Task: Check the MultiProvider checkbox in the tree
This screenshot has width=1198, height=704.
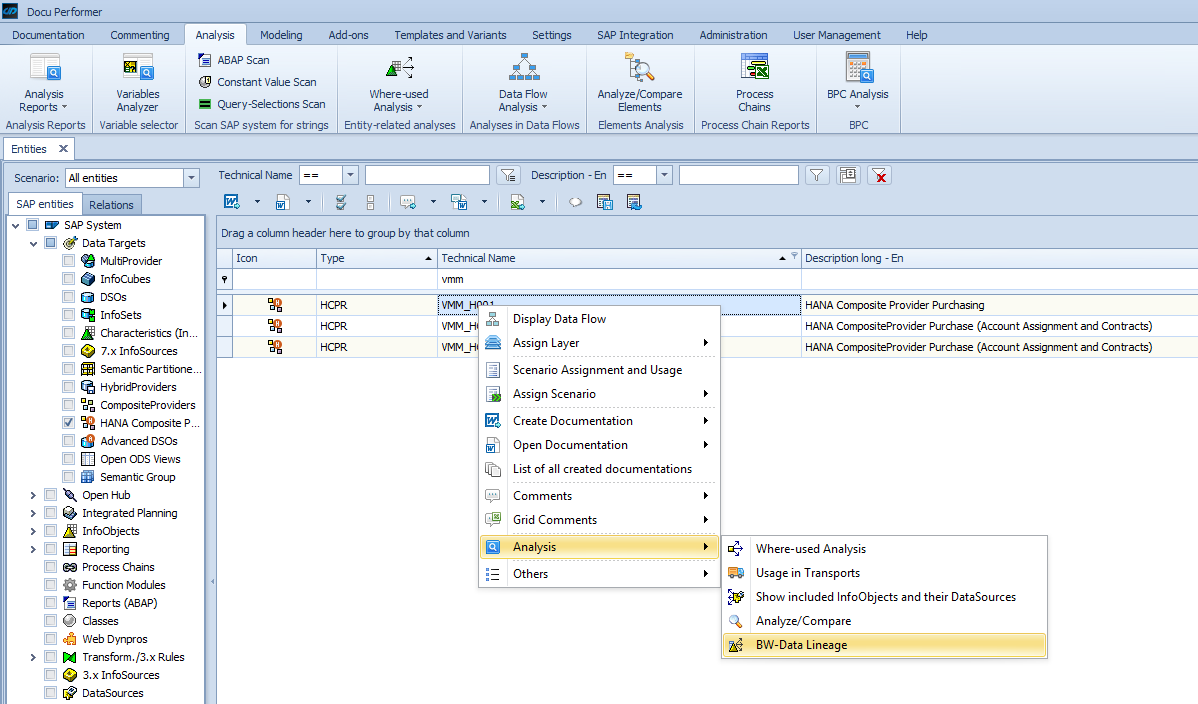Action: coord(68,260)
